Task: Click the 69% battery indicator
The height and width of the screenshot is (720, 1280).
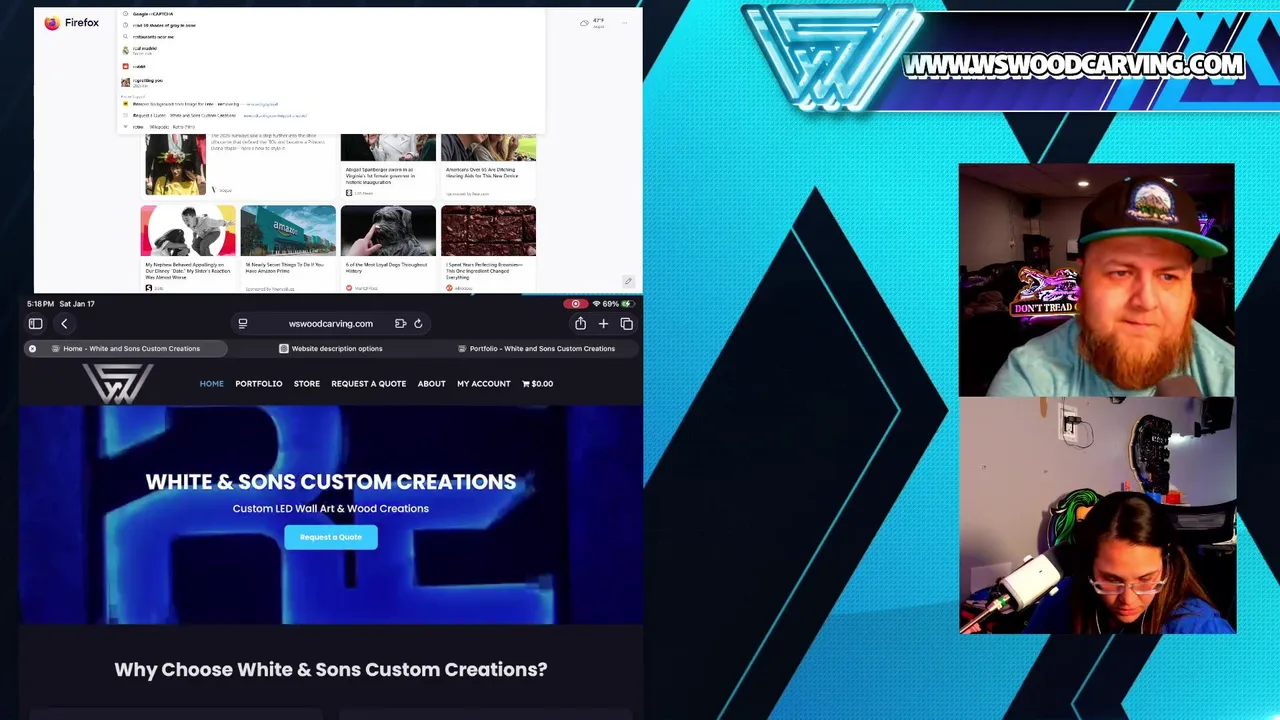Action: 618,303
